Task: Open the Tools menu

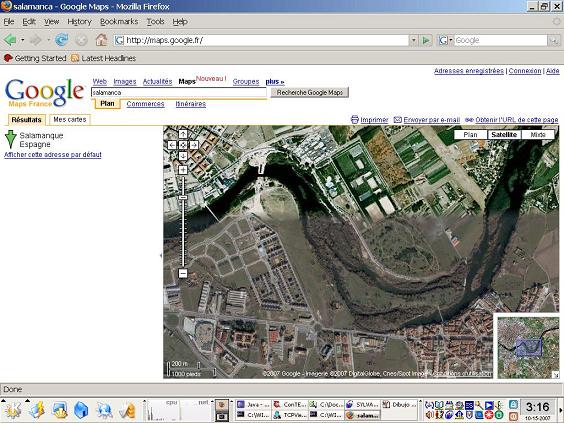Action: pos(155,22)
